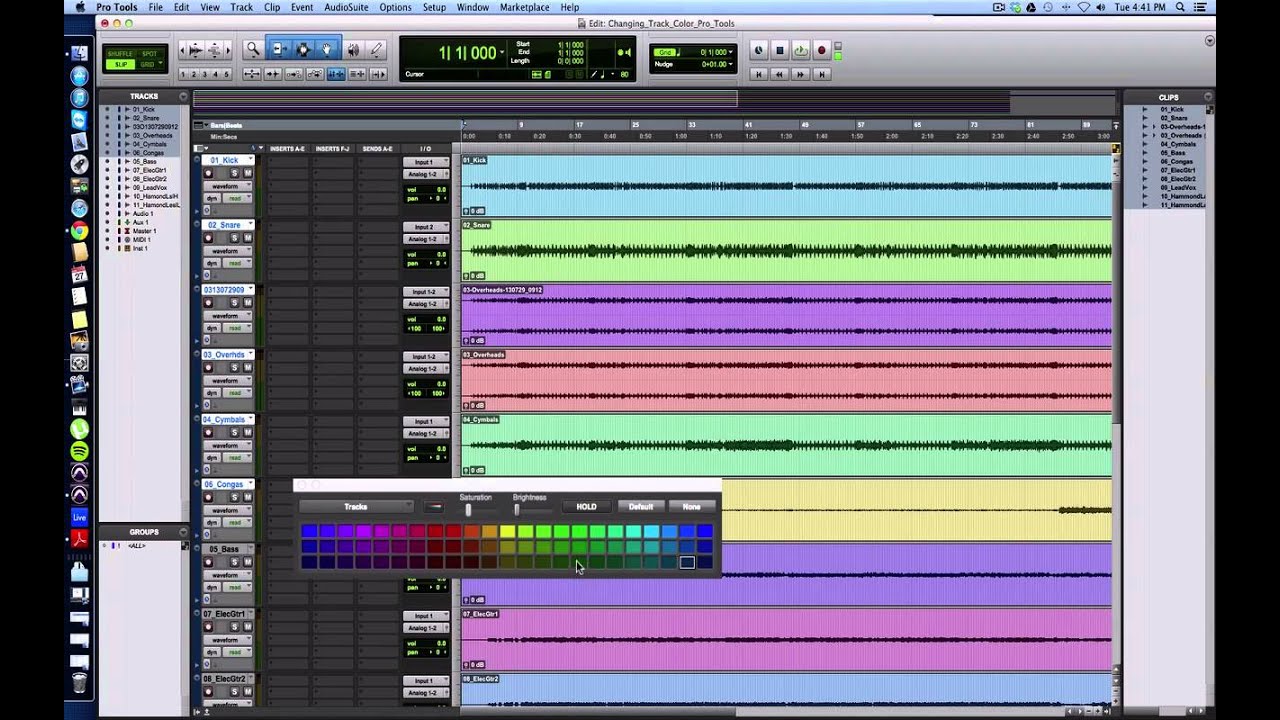Click the Go to End transport button
This screenshot has height=720, width=1280.
tap(822, 74)
